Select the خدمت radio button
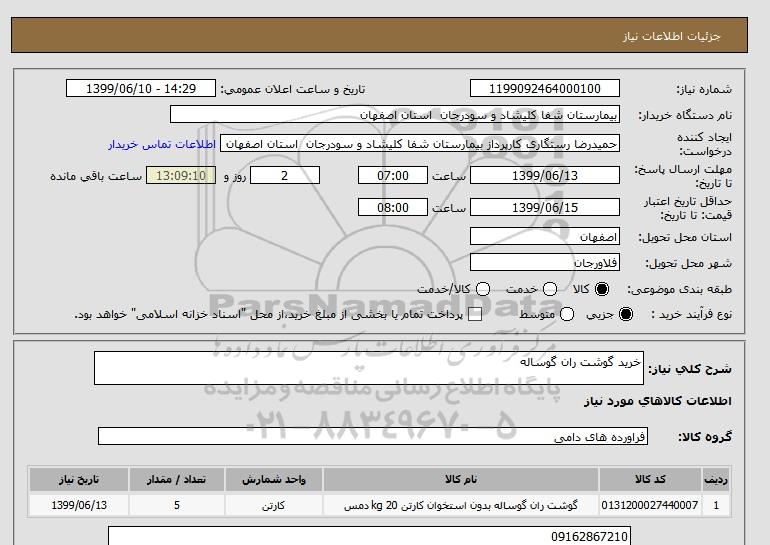 (x=550, y=289)
